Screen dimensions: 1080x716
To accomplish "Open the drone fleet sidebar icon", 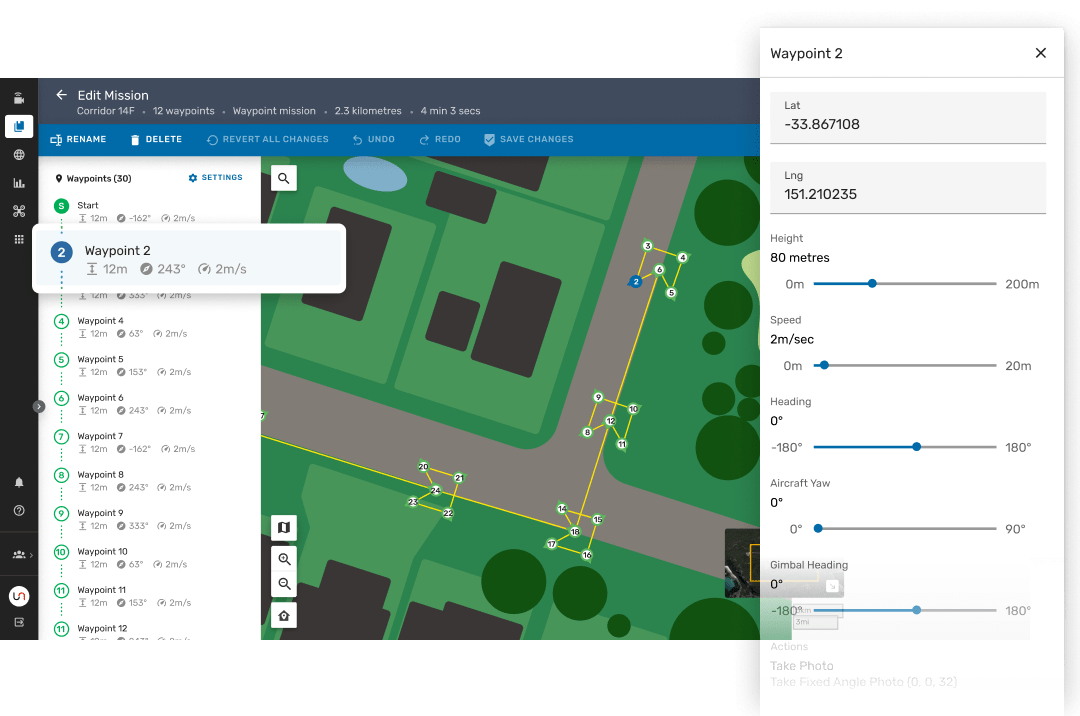I will (x=19, y=211).
